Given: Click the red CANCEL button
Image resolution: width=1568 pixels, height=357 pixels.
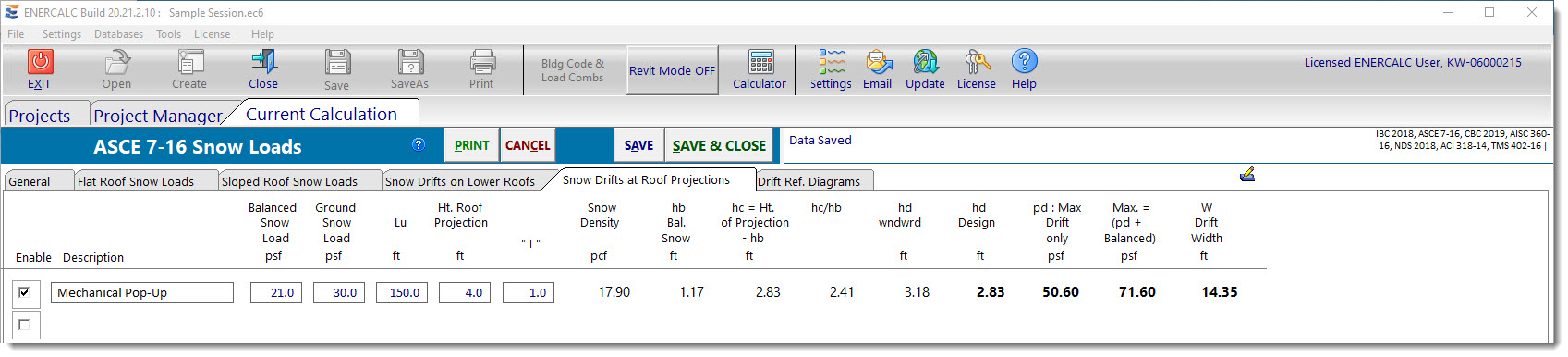Looking at the screenshot, I should (x=528, y=145).
